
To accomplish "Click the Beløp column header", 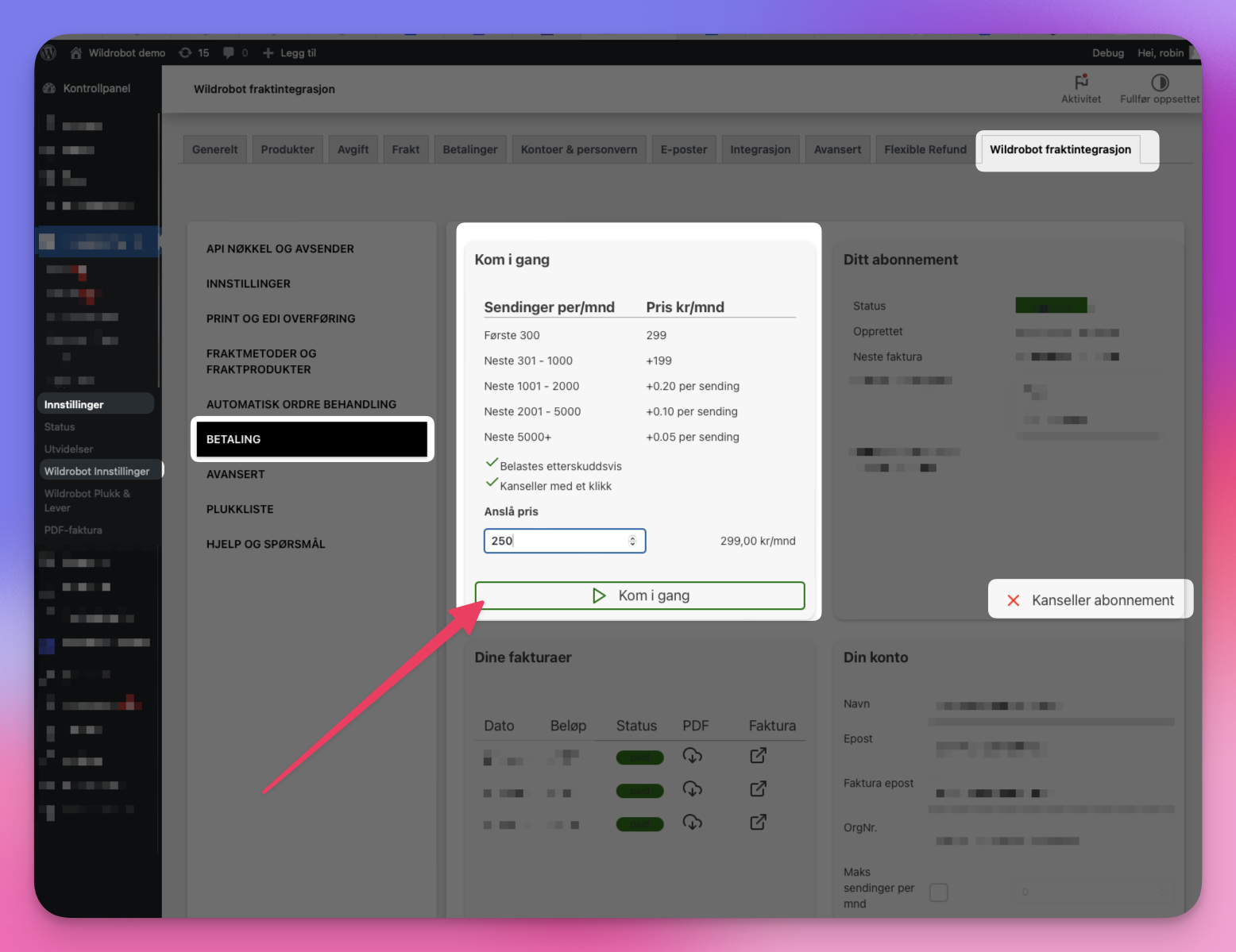I will 568,726.
